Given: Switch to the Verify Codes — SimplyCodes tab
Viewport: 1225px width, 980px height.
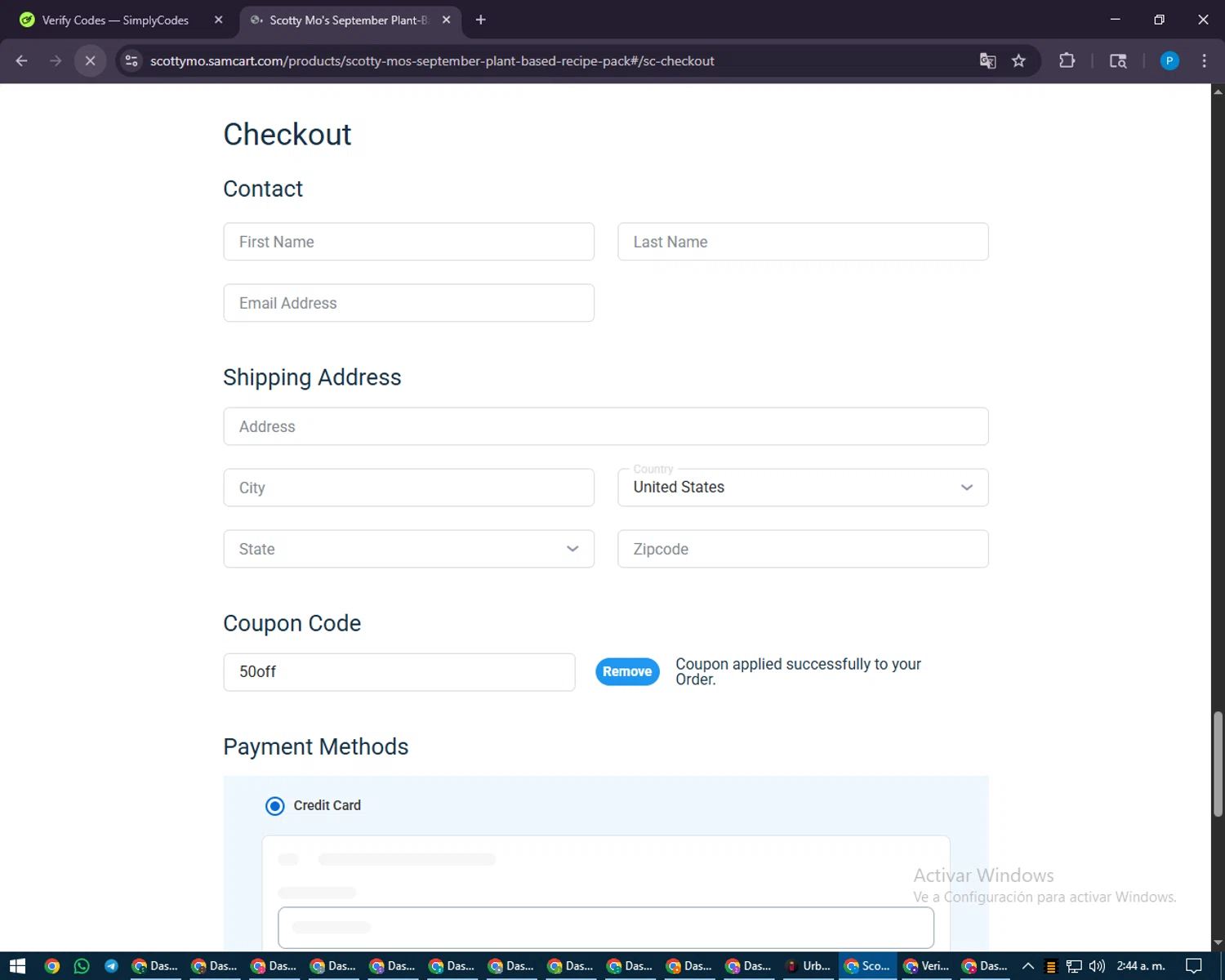Looking at the screenshot, I should (x=121, y=20).
